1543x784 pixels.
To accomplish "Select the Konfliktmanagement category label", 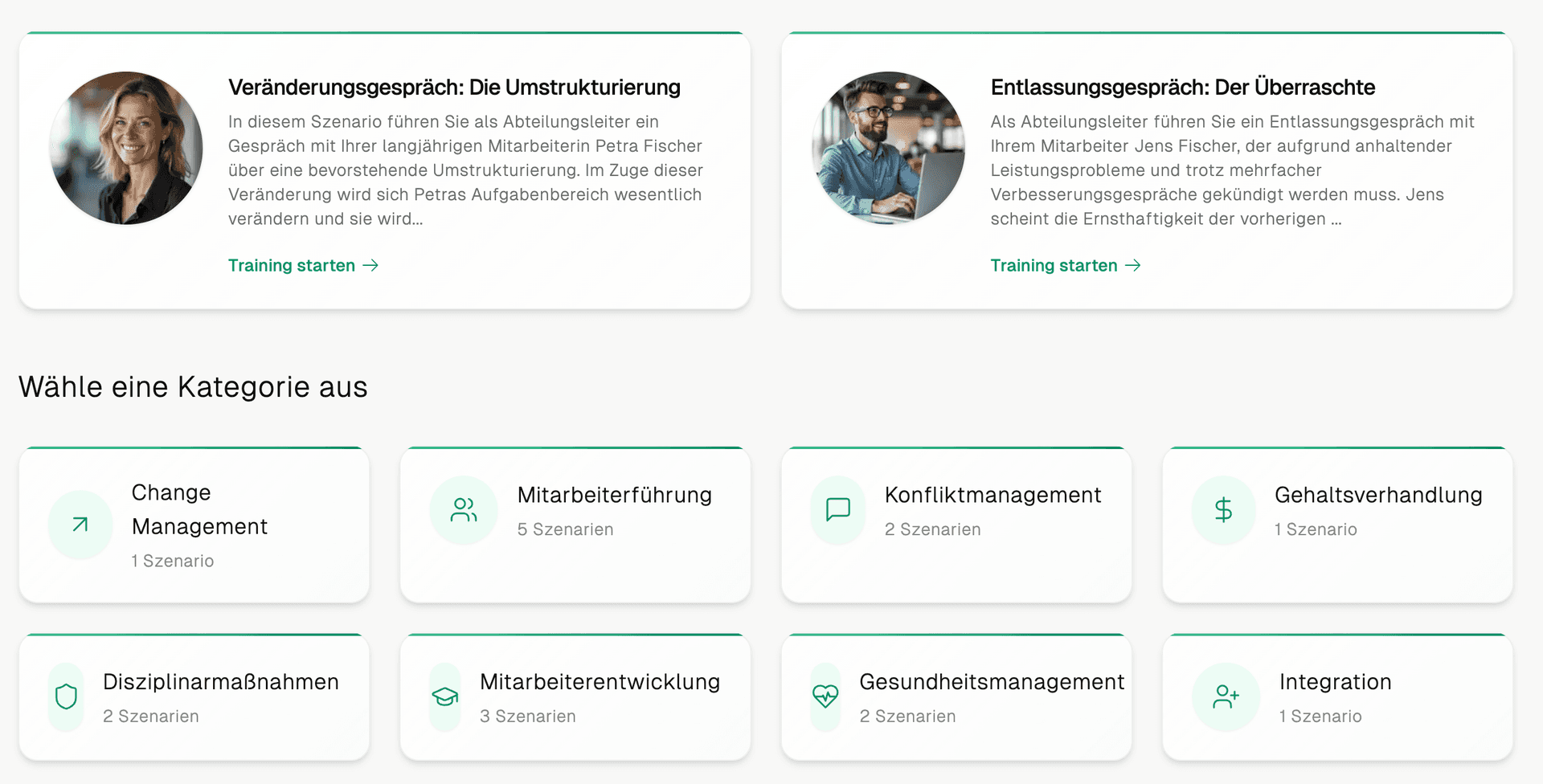I will [x=993, y=495].
